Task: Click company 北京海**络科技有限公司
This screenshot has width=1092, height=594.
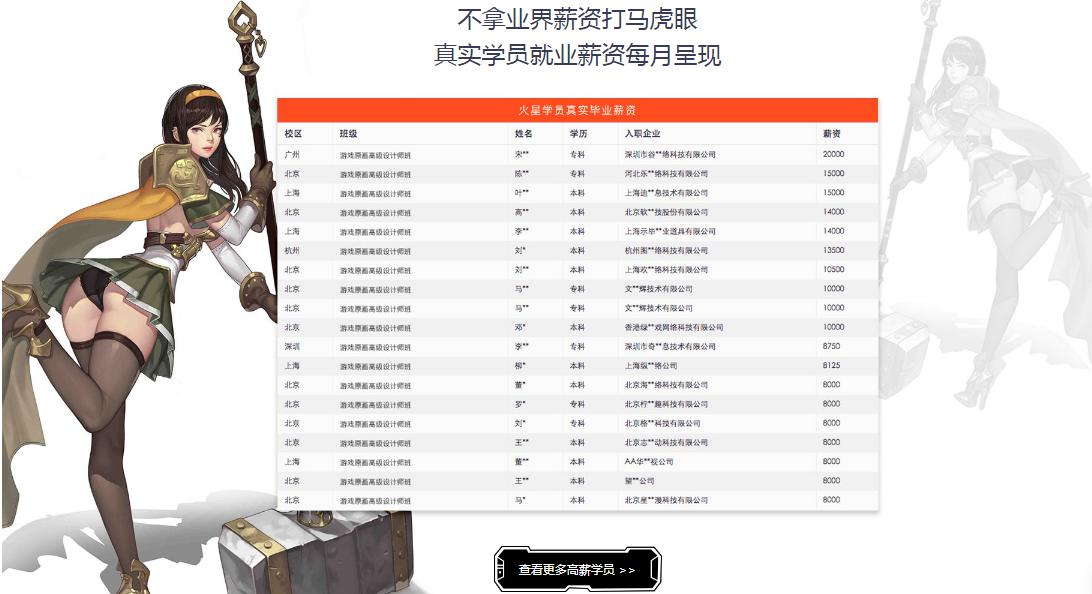Action: (666, 385)
